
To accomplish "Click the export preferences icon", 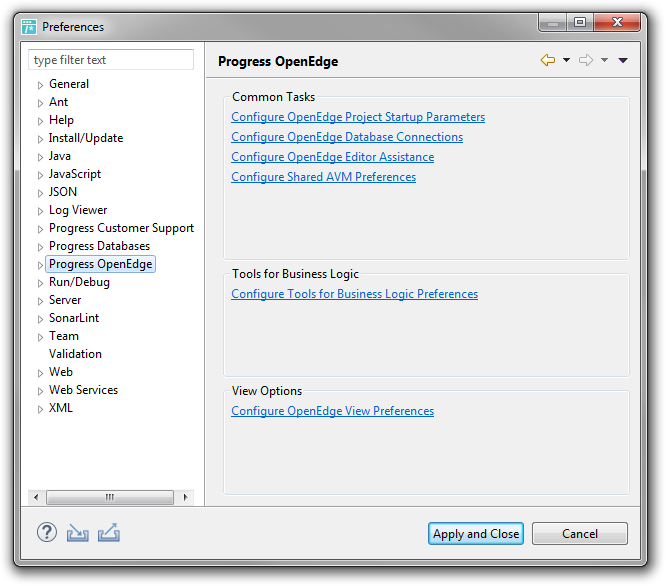I will (x=109, y=532).
